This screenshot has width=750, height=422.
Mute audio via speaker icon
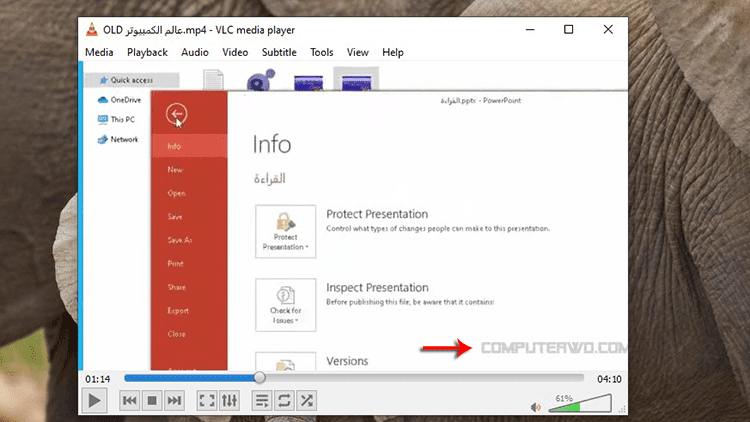[536, 407]
